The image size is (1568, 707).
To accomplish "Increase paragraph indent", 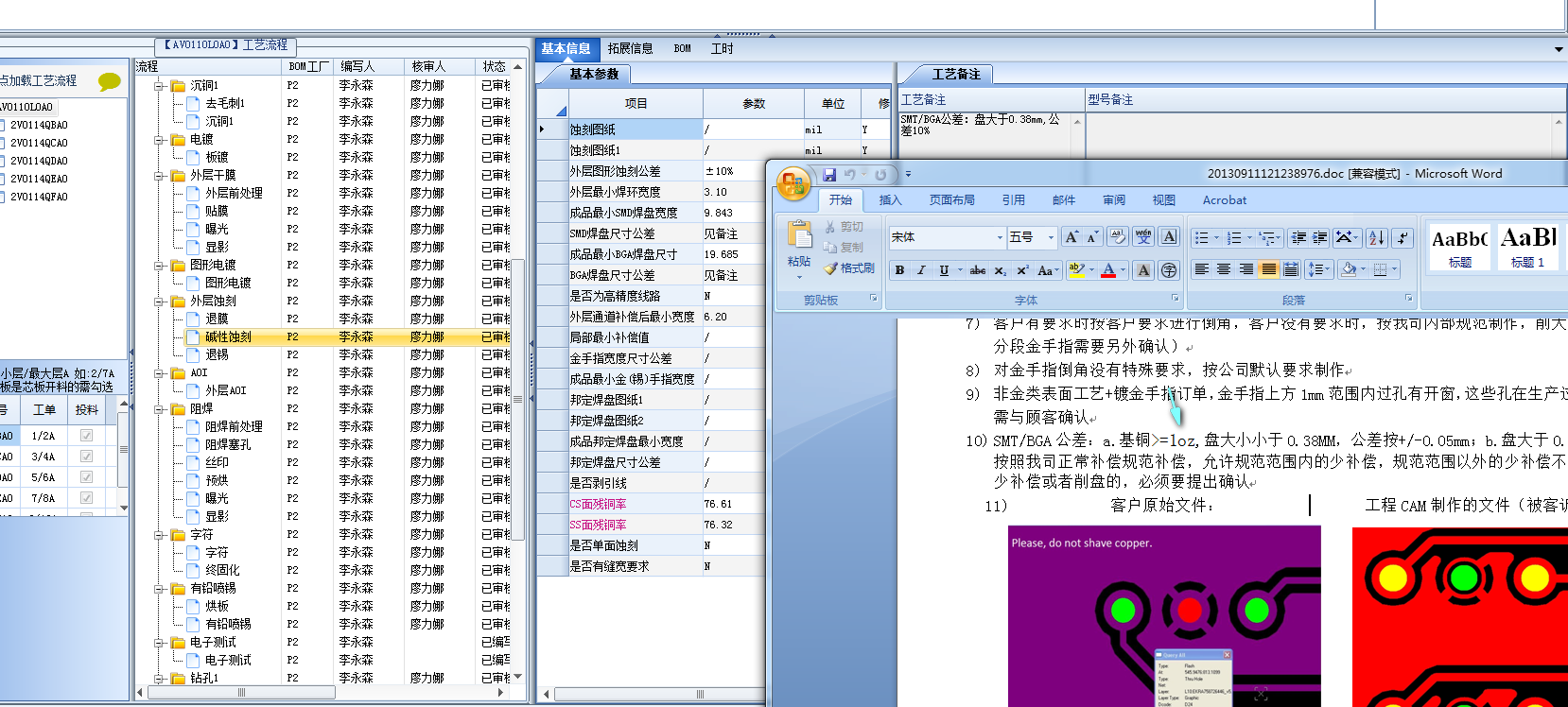I will coord(1320,237).
